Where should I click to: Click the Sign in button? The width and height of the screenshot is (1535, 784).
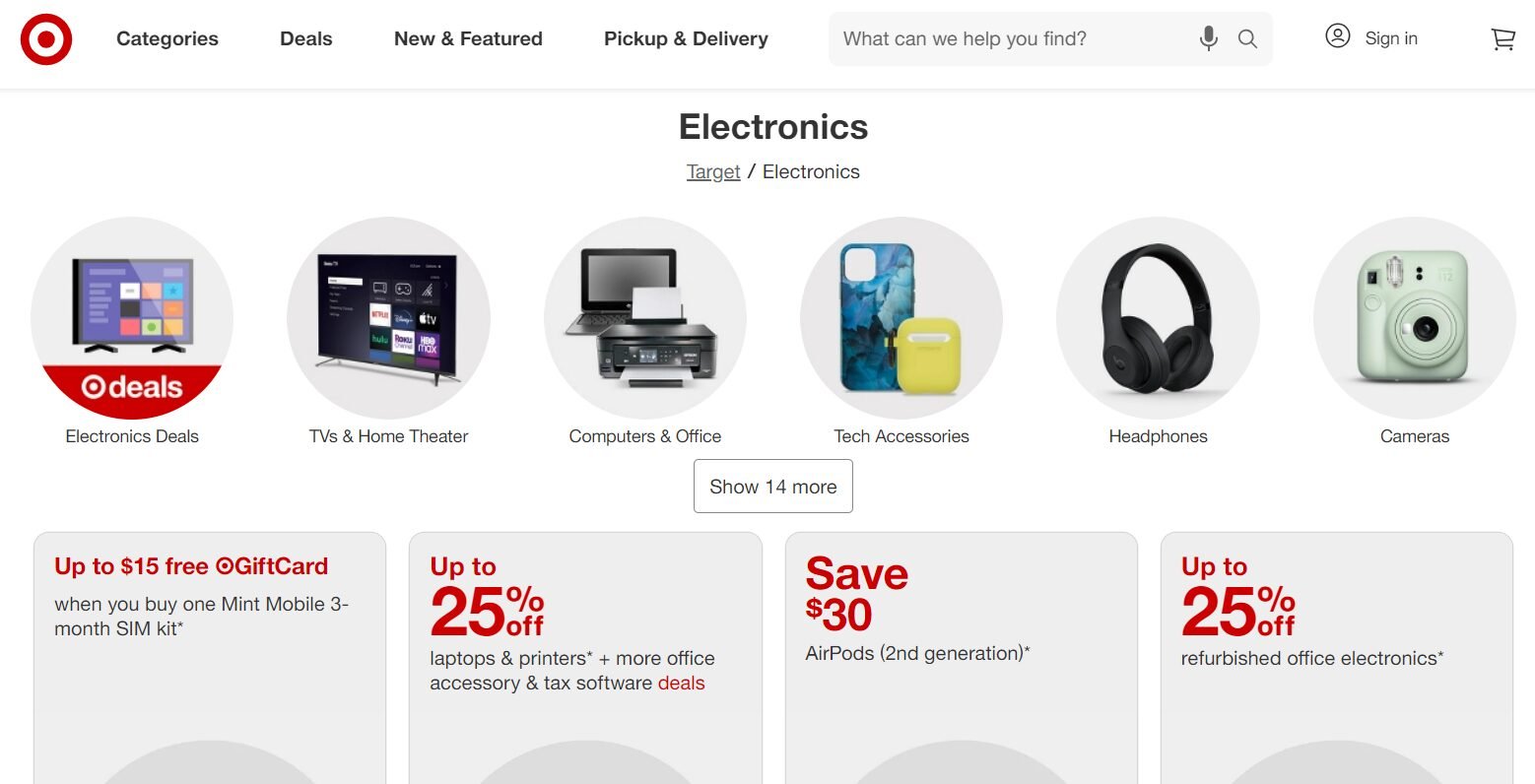(1391, 38)
